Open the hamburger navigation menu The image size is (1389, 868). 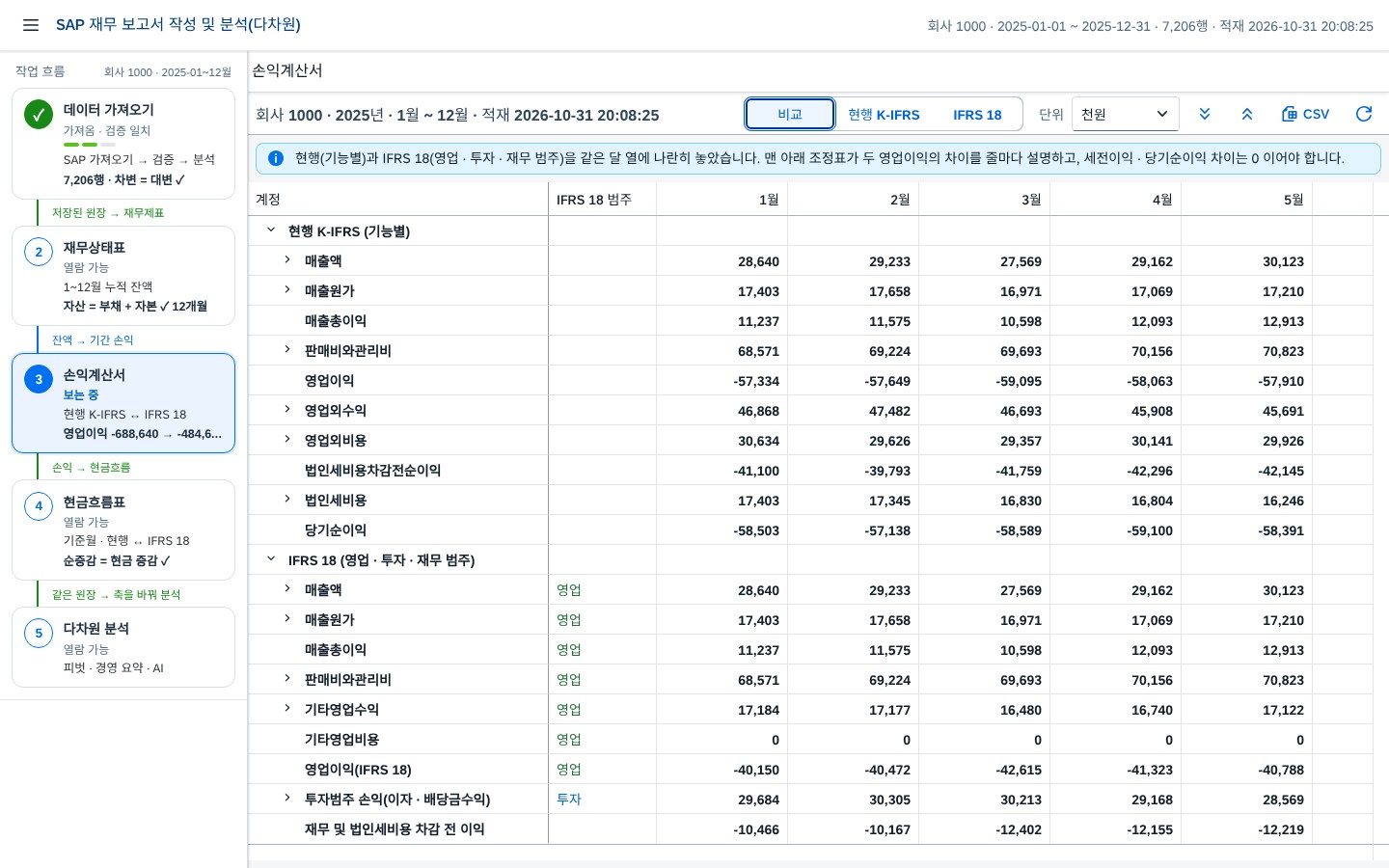31,25
